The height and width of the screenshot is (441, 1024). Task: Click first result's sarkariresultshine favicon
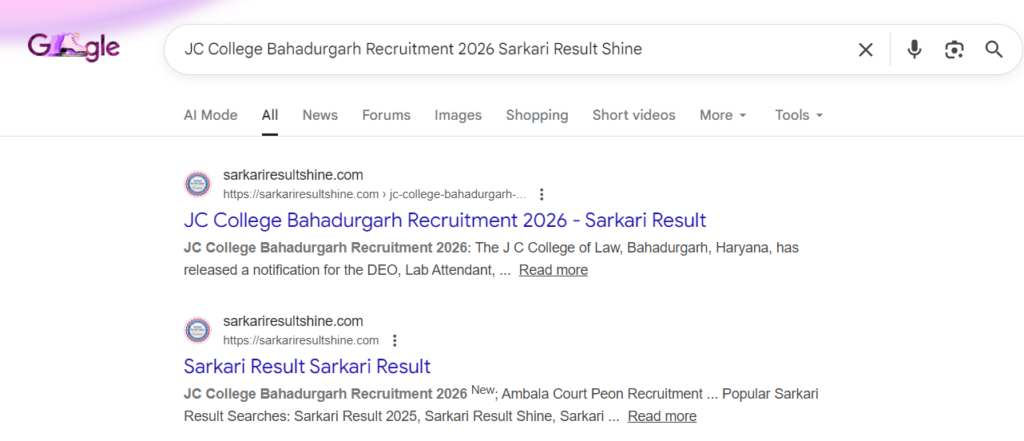click(x=198, y=184)
